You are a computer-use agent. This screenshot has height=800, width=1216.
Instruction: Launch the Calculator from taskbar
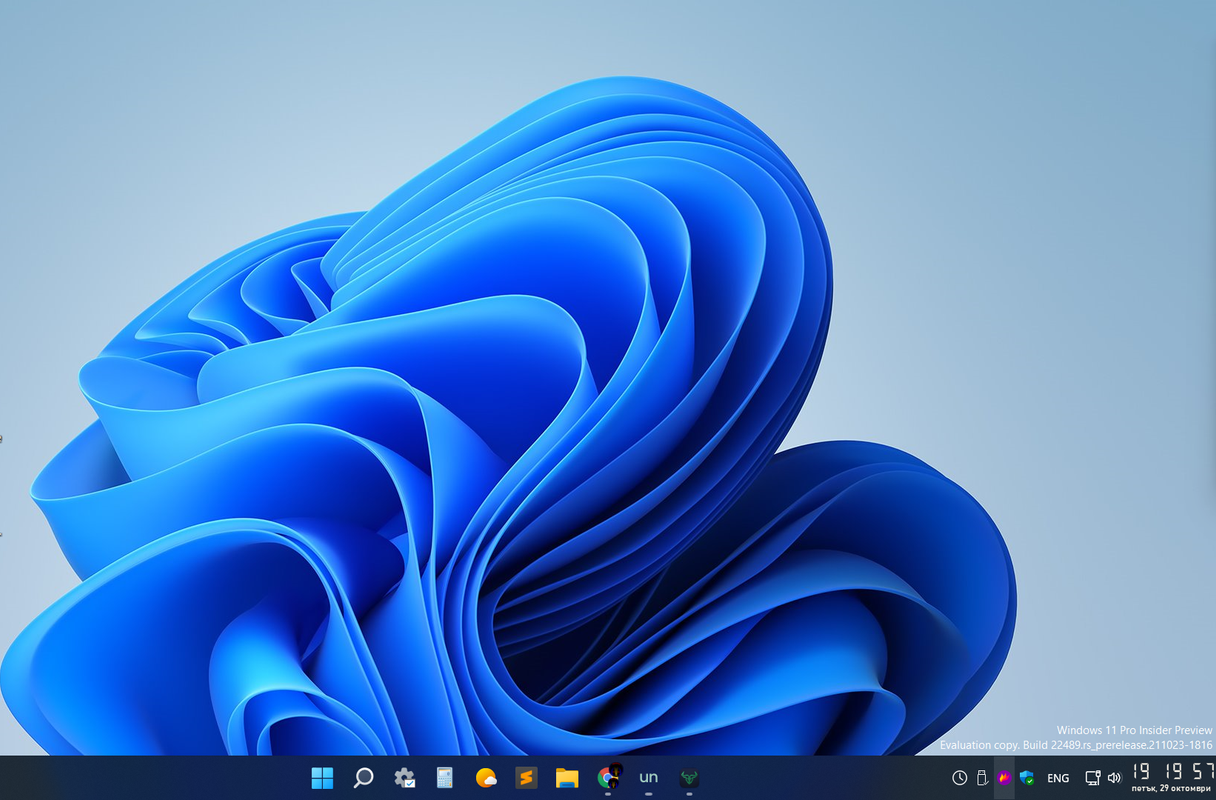[445, 777]
